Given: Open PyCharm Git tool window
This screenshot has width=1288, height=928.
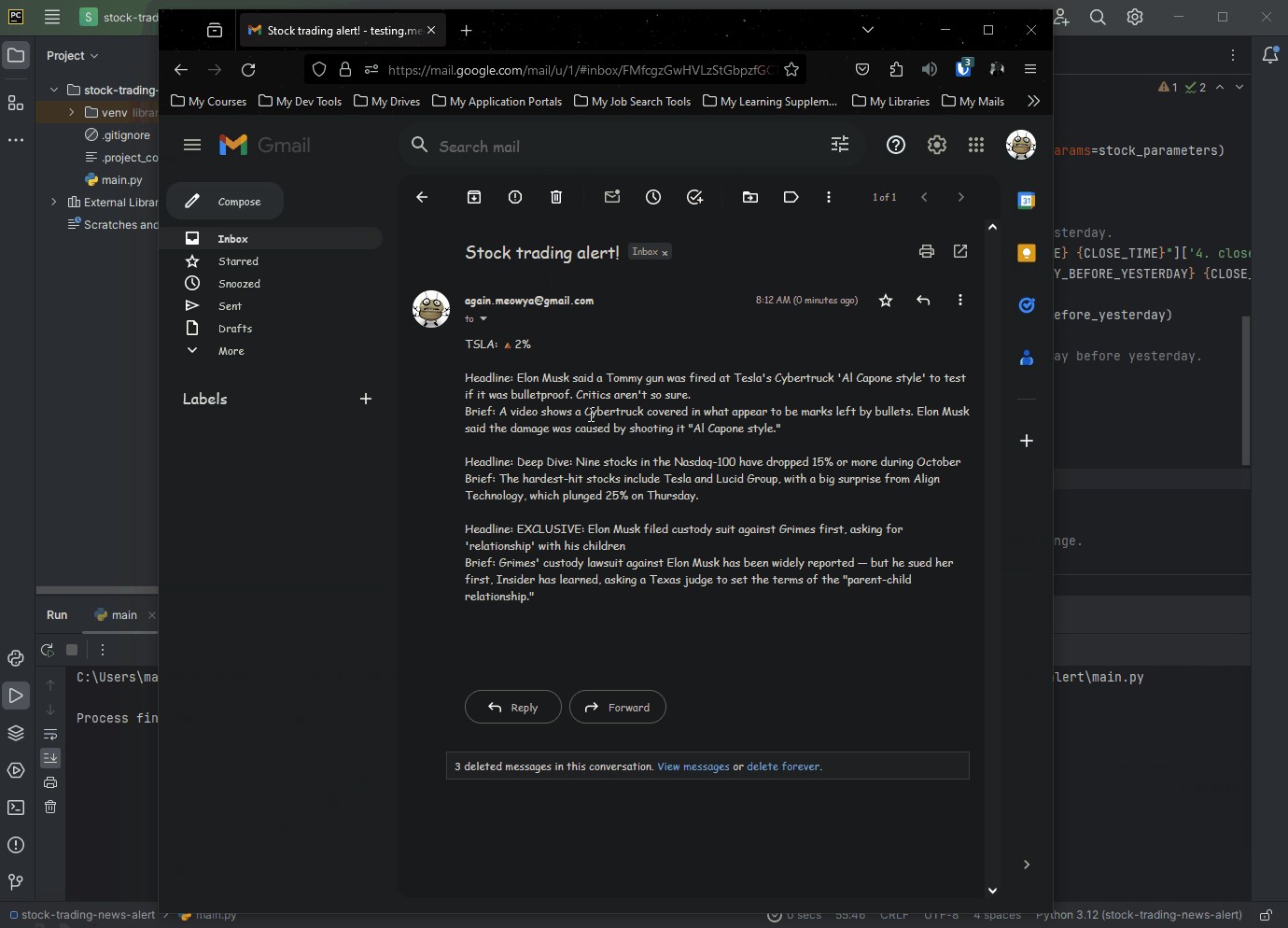Looking at the screenshot, I should tap(16, 882).
